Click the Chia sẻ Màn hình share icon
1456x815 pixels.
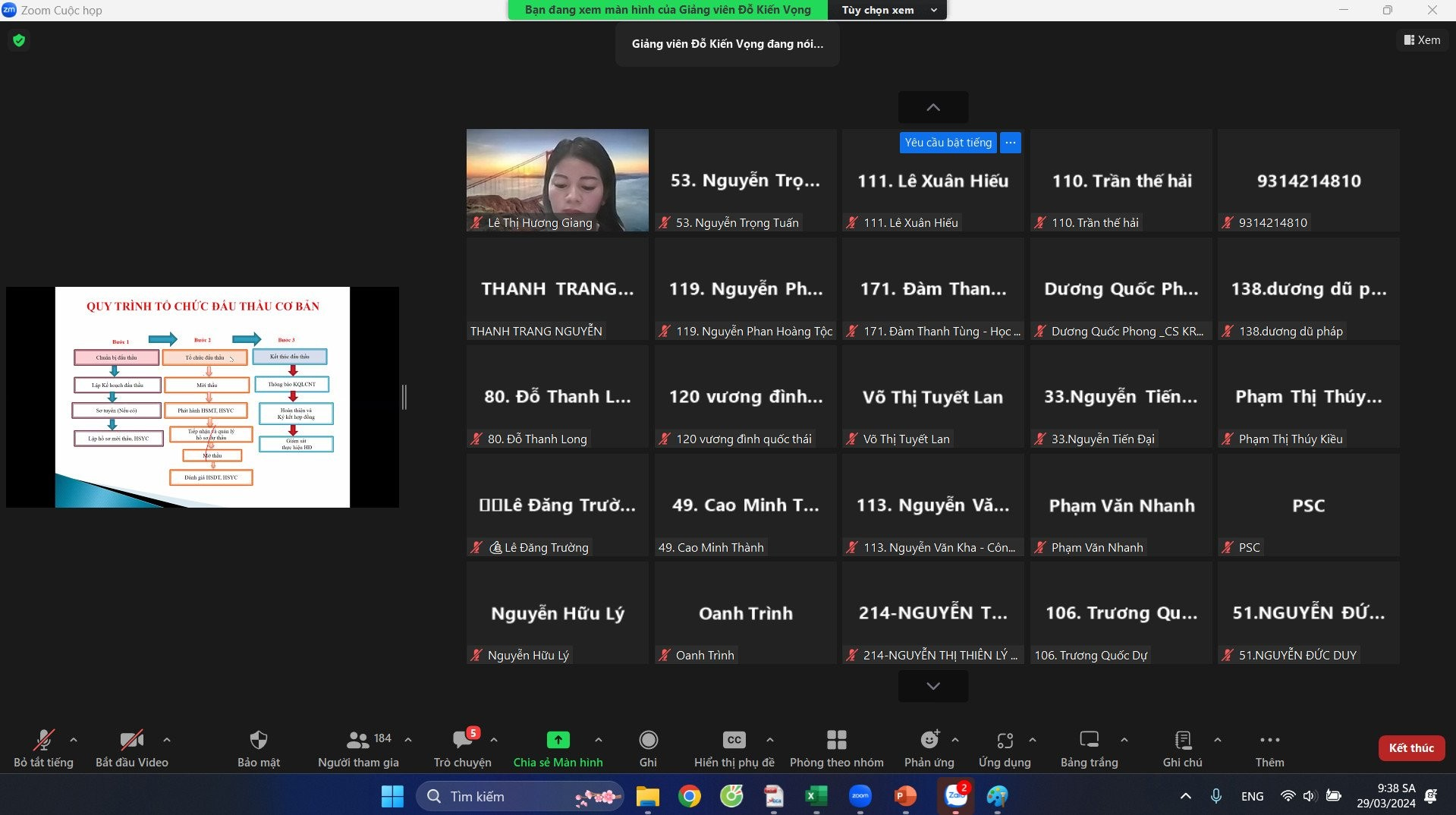coord(558,741)
